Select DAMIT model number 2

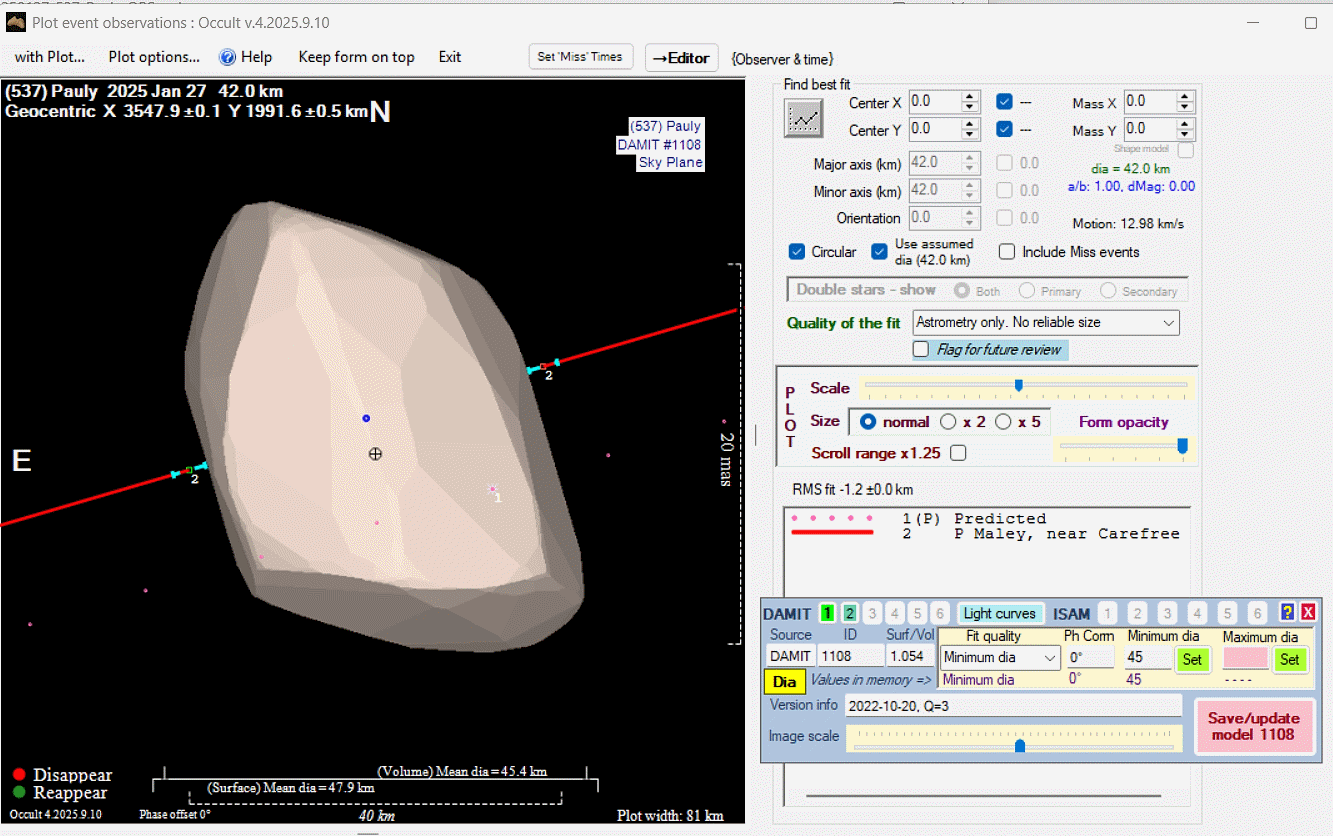tap(849, 613)
